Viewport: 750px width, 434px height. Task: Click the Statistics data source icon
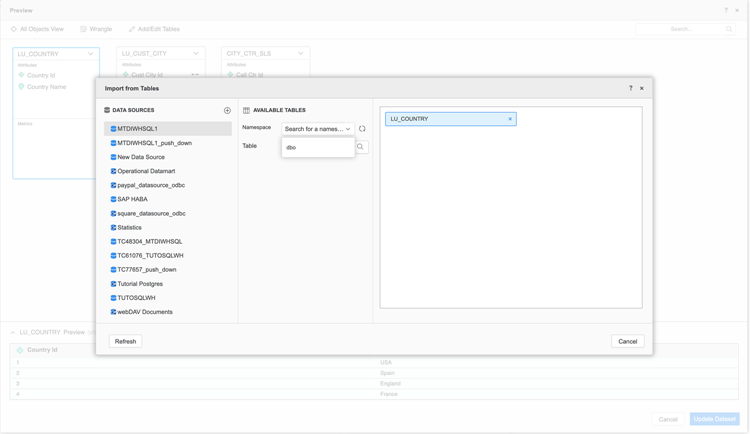click(113, 228)
